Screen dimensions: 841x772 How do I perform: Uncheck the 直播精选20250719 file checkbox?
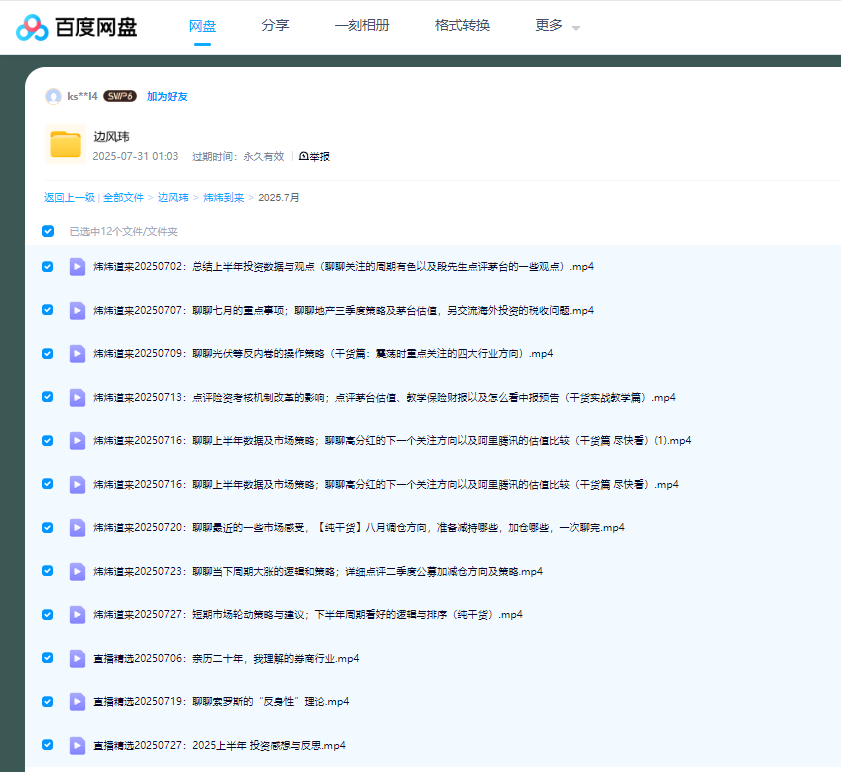(x=48, y=701)
